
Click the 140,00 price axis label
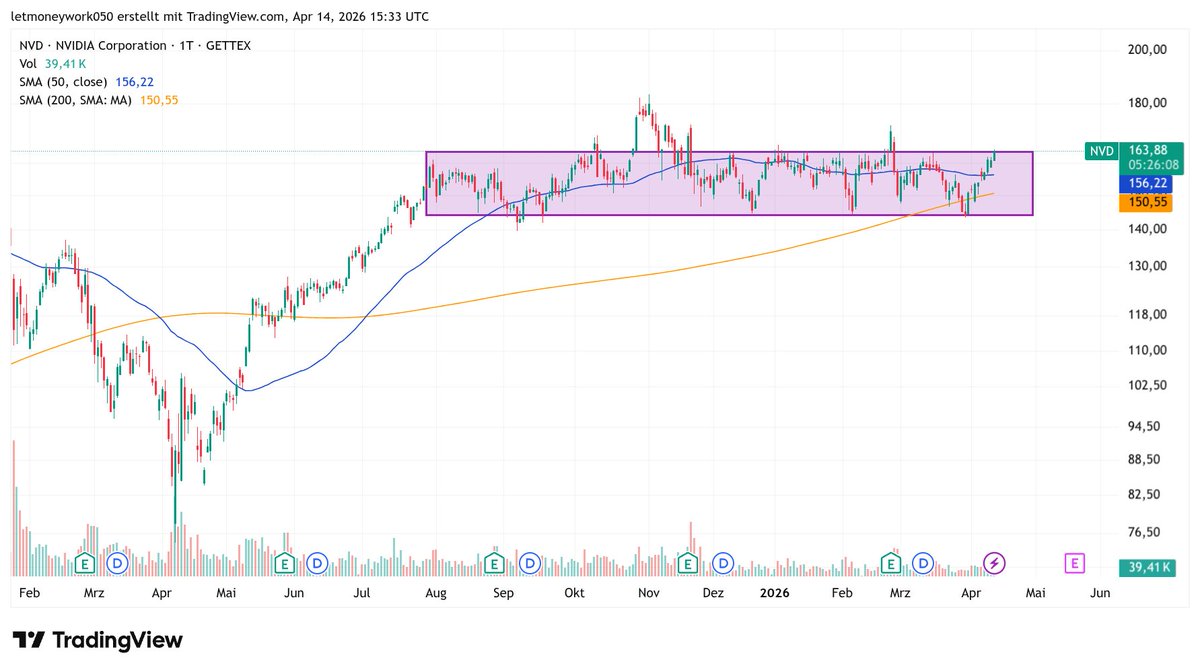click(1147, 229)
